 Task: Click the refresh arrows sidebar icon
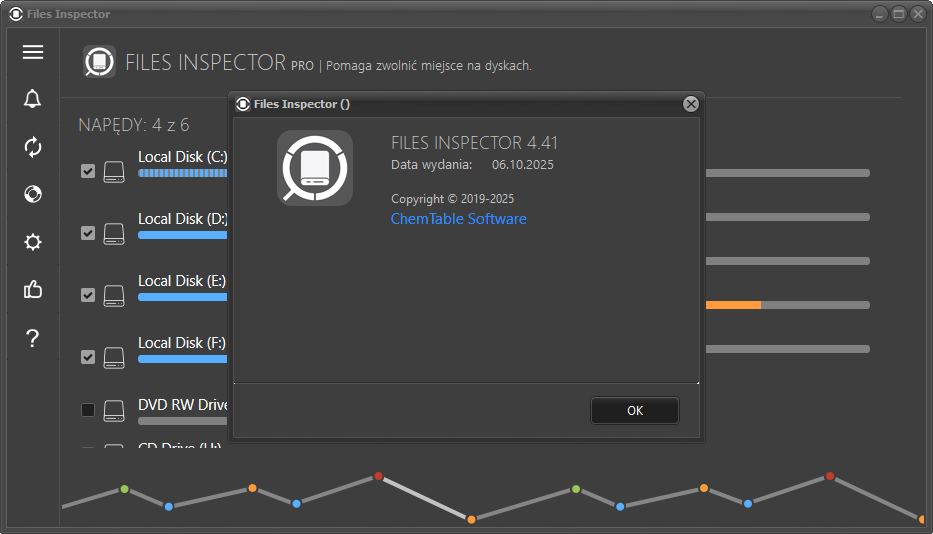tap(33, 146)
